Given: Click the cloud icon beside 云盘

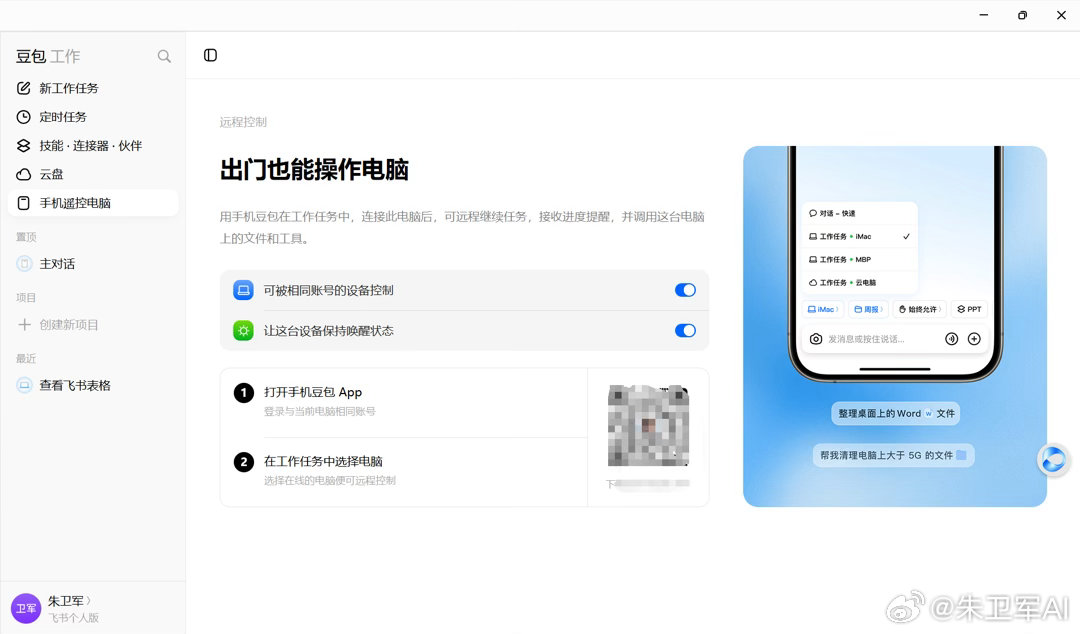Looking at the screenshot, I should [23, 174].
